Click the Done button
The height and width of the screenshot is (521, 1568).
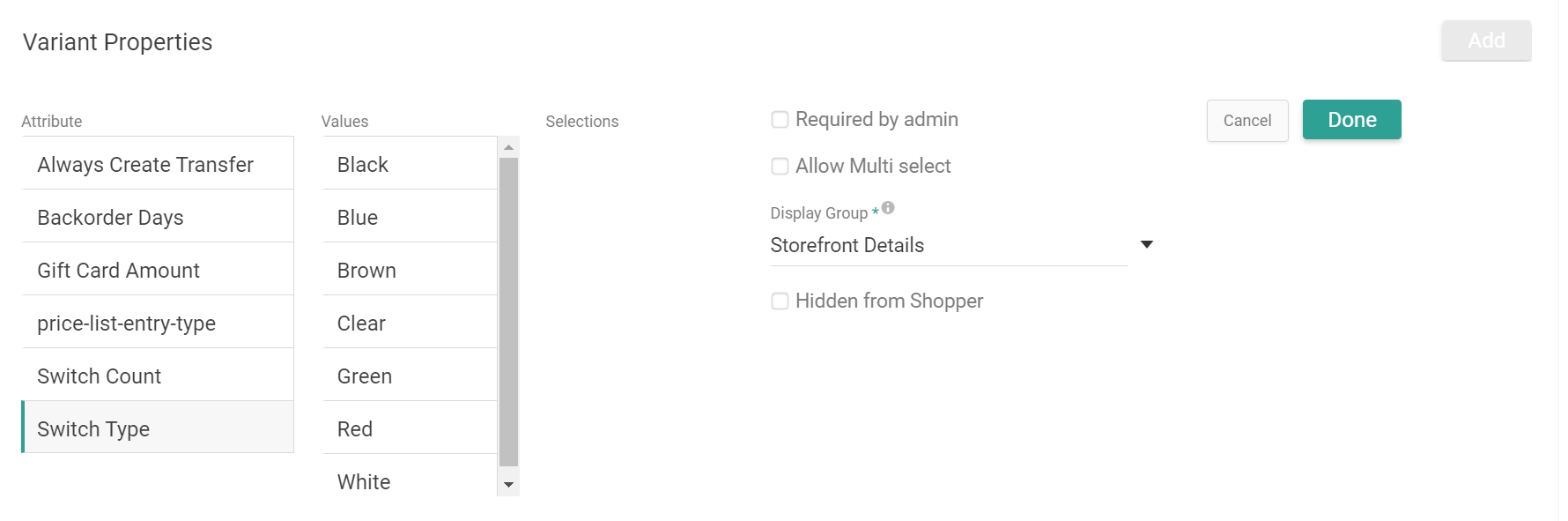(x=1351, y=119)
